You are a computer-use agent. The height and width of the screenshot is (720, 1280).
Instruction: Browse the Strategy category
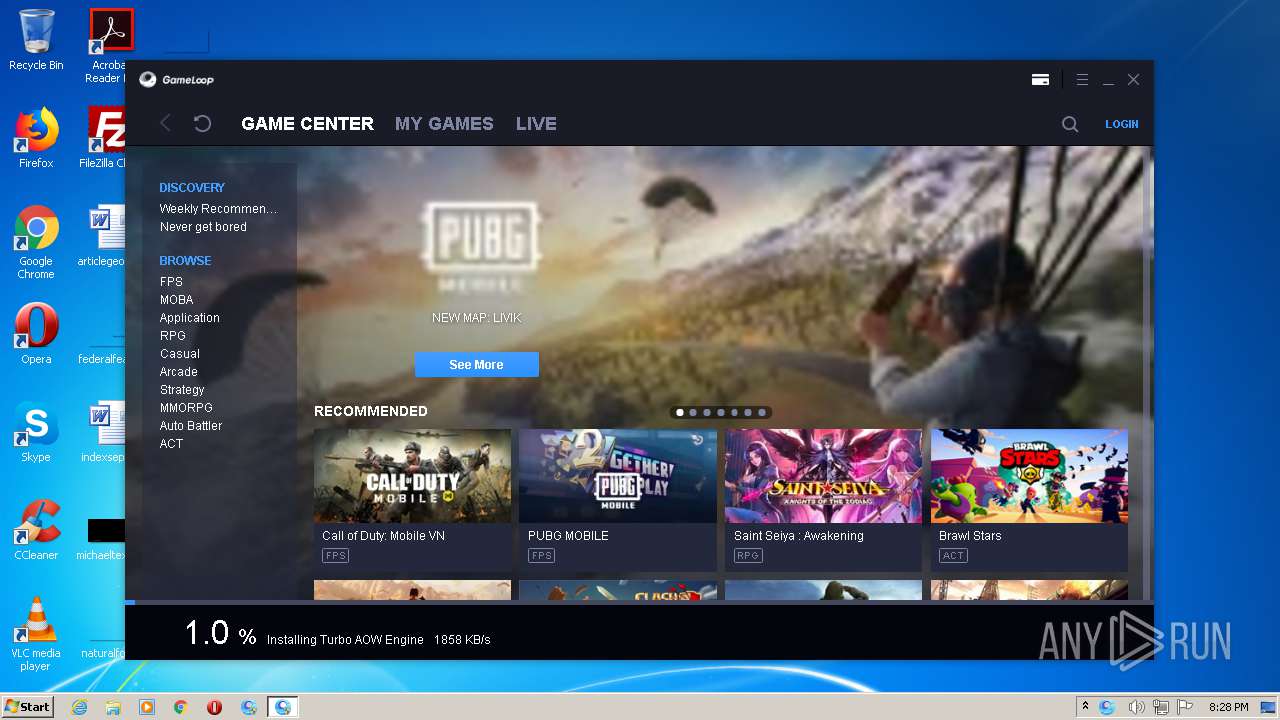(182, 390)
